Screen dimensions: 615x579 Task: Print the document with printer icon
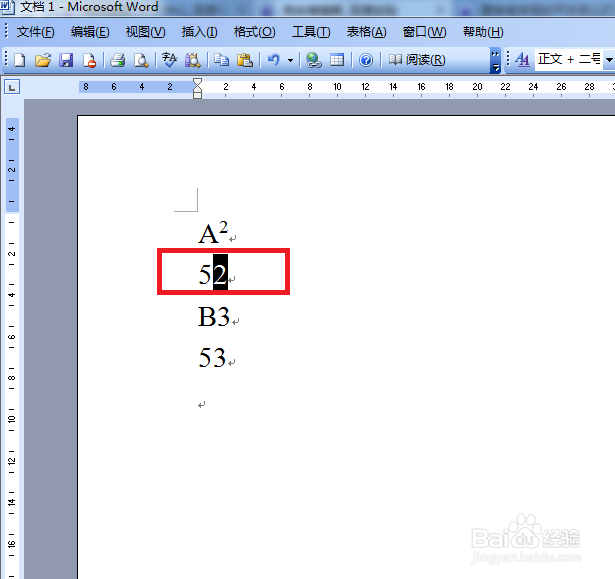coord(117,60)
